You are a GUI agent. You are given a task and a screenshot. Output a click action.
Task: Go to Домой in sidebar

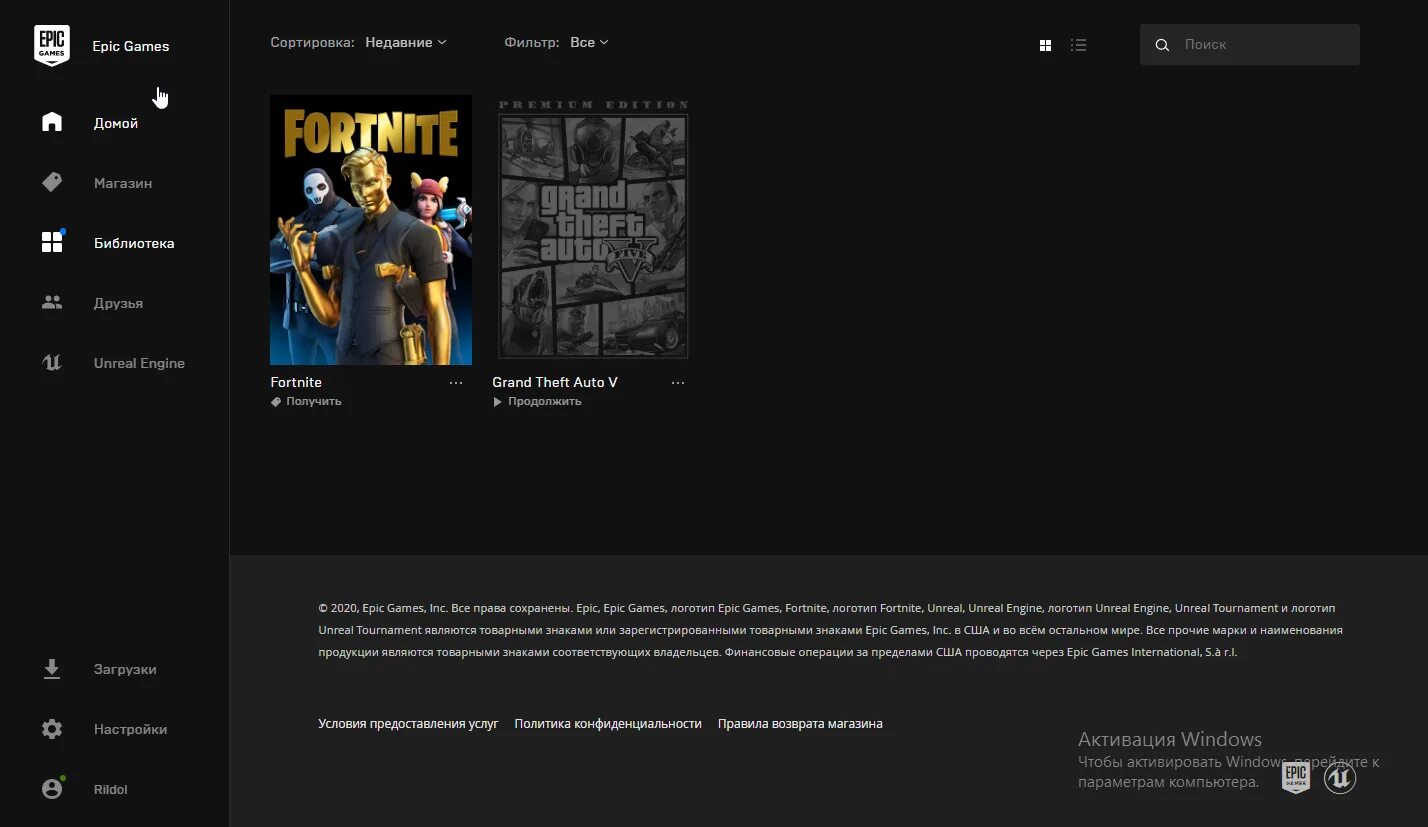[116, 123]
